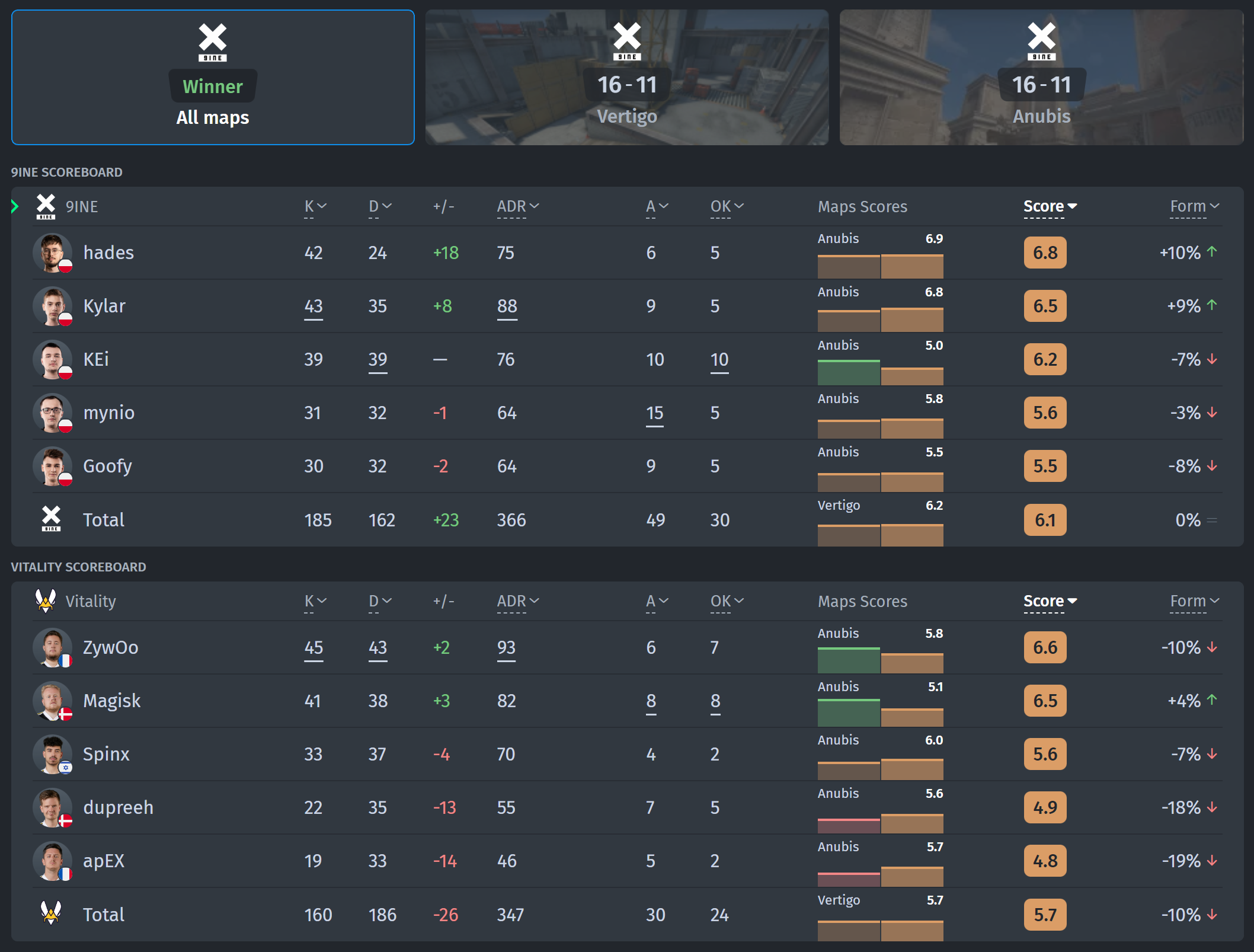Sort 9INE scoreboard by K column
The height and width of the screenshot is (952, 1254).
tap(315, 206)
